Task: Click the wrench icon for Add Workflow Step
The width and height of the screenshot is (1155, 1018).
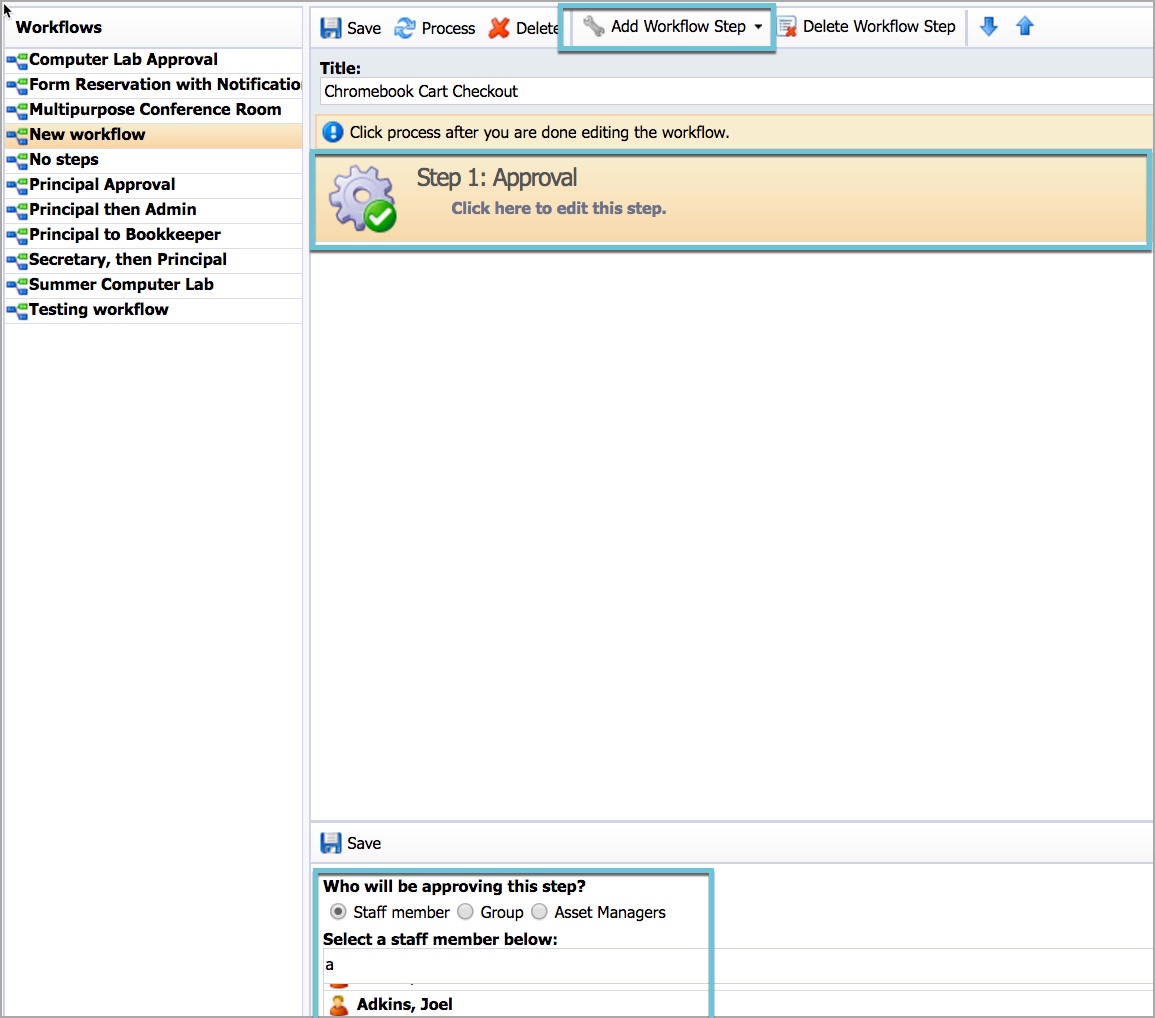Action: (x=594, y=27)
